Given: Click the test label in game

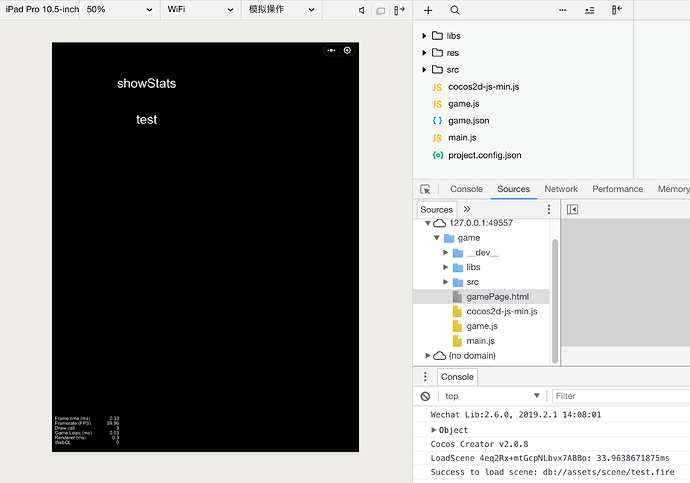Looking at the screenshot, I should (147, 120).
